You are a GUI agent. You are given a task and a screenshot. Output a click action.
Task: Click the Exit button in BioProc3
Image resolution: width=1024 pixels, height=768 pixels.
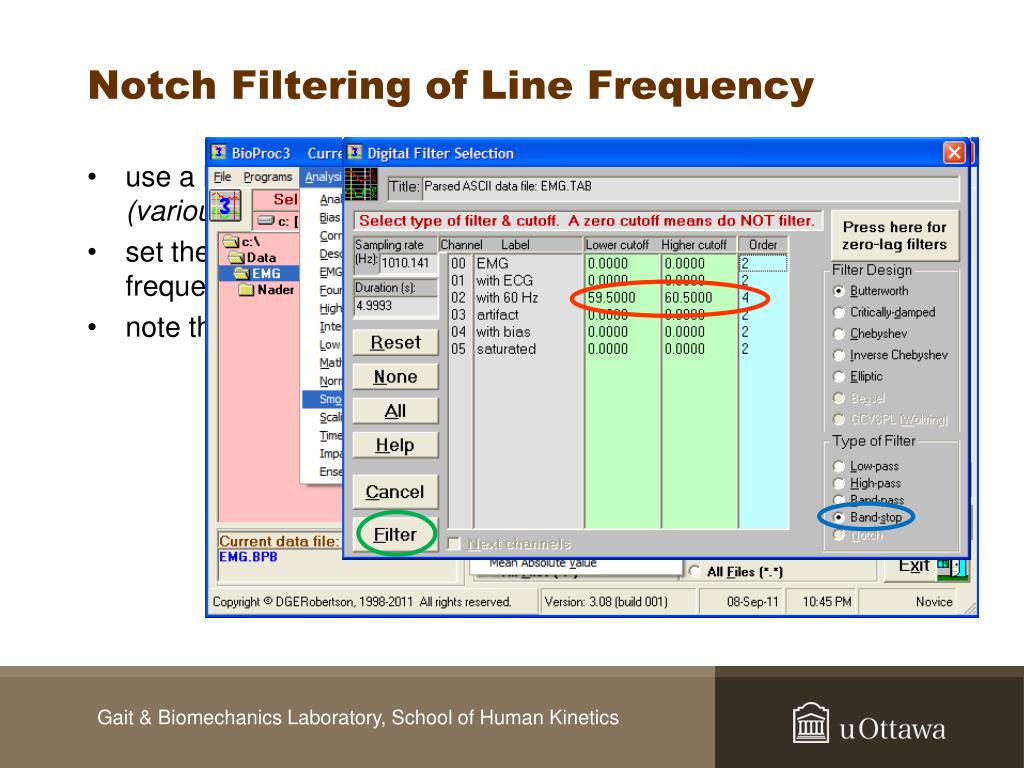click(x=914, y=567)
